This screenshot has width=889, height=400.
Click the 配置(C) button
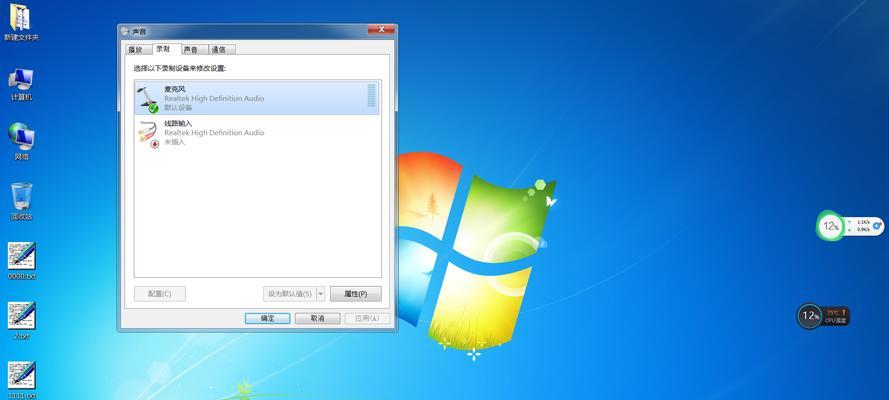point(159,293)
